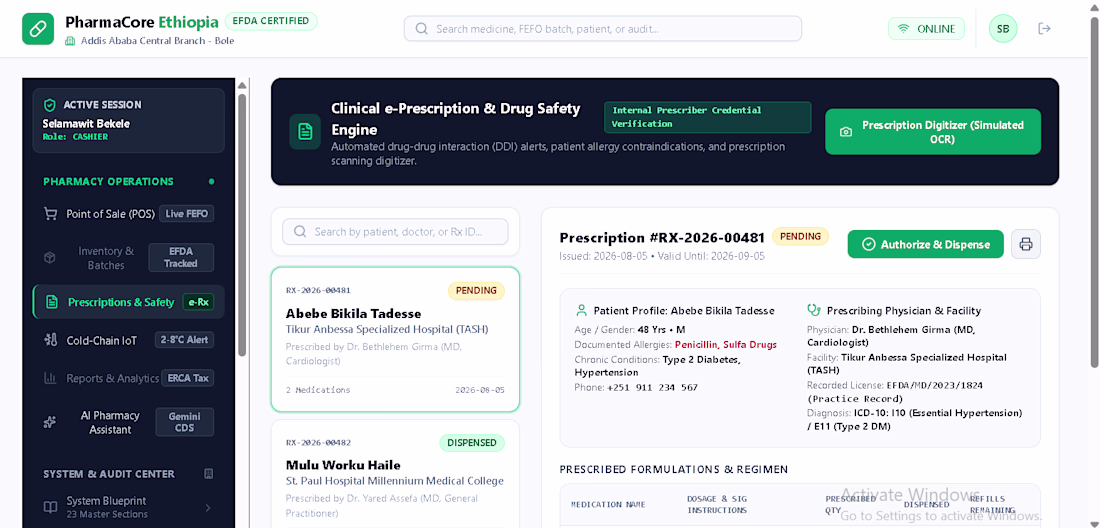The width and height of the screenshot is (1100, 528).
Task: Focus the global medicine search field
Action: (x=603, y=29)
